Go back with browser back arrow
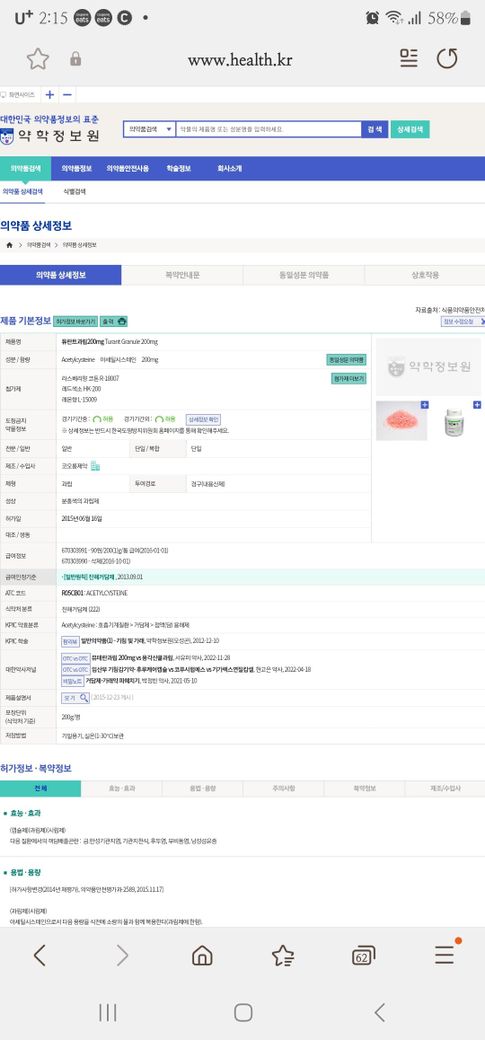This screenshot has height=1040, width=485. tap(39, 955)
